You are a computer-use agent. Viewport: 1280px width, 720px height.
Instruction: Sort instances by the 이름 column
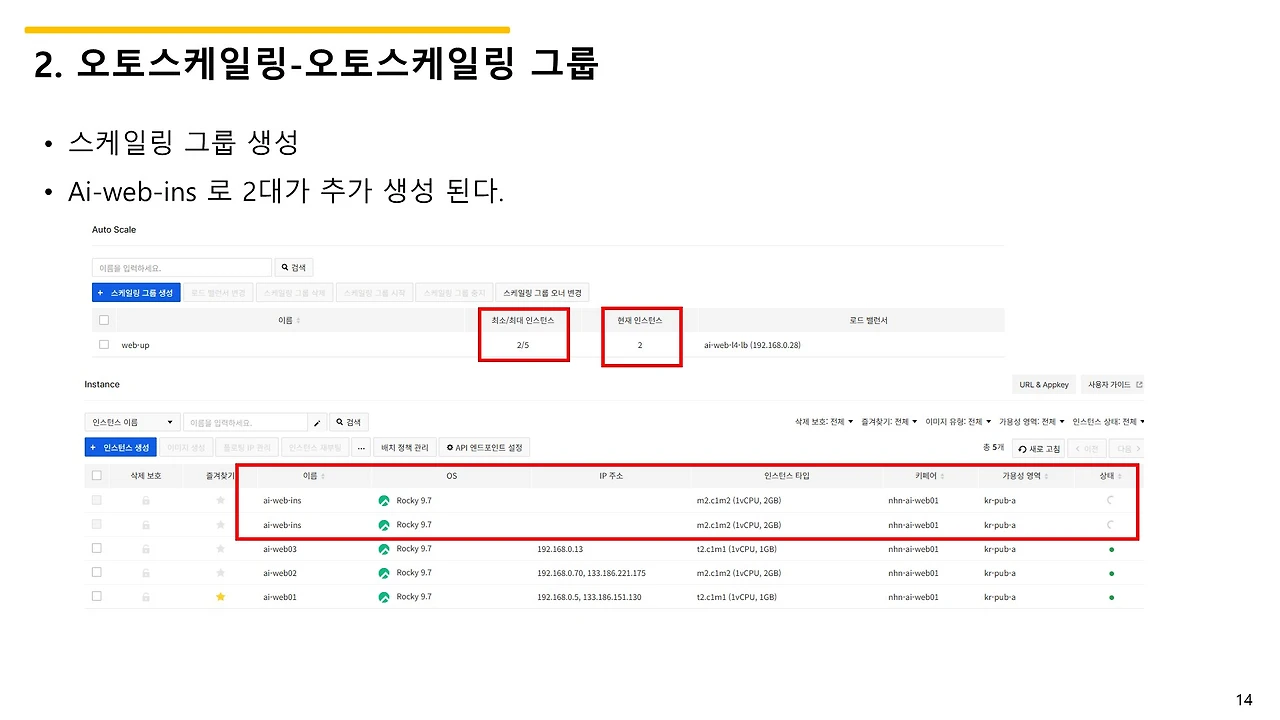(x=316, y=476)
